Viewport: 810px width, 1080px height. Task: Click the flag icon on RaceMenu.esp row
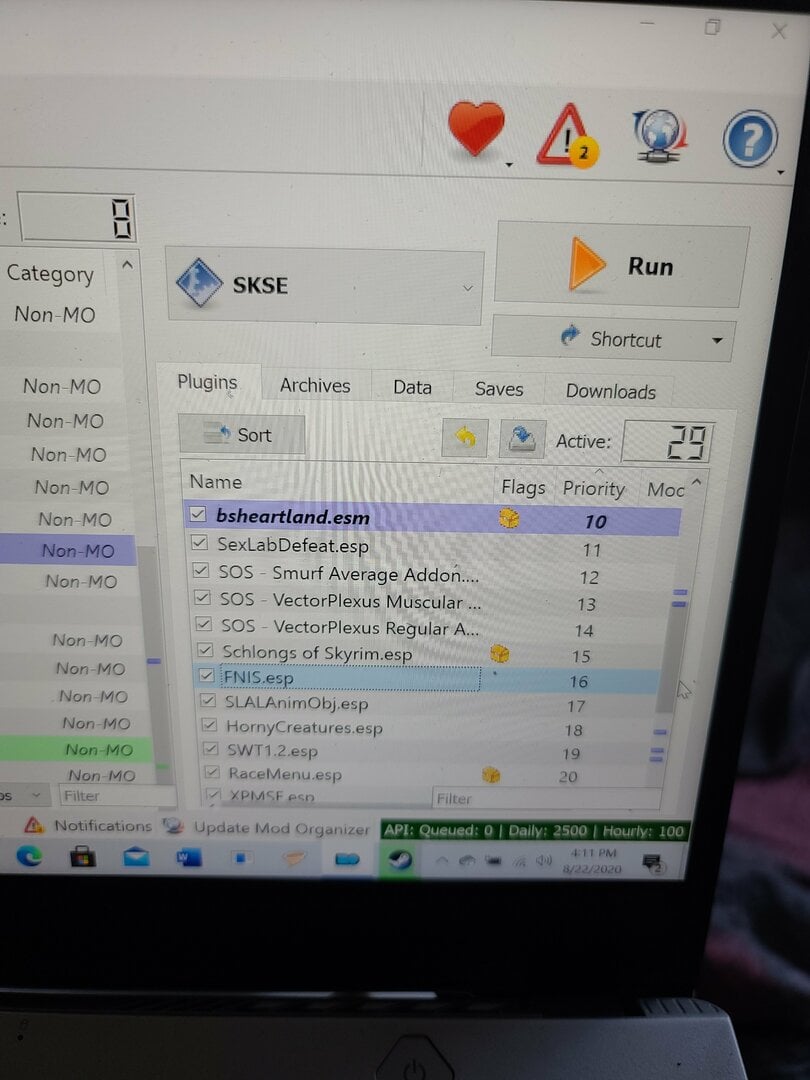tap(491, 775)
